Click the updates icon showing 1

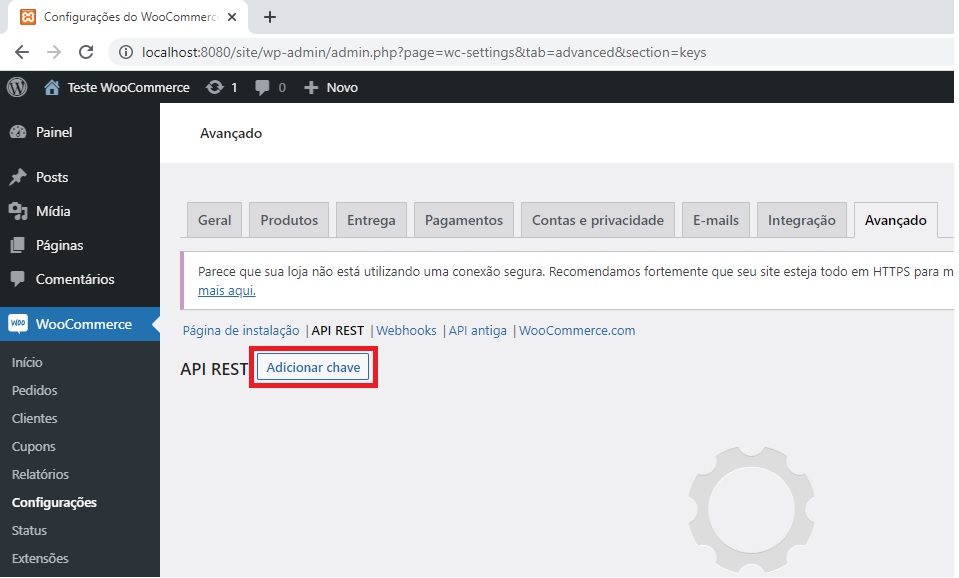[x=215, y=87]
